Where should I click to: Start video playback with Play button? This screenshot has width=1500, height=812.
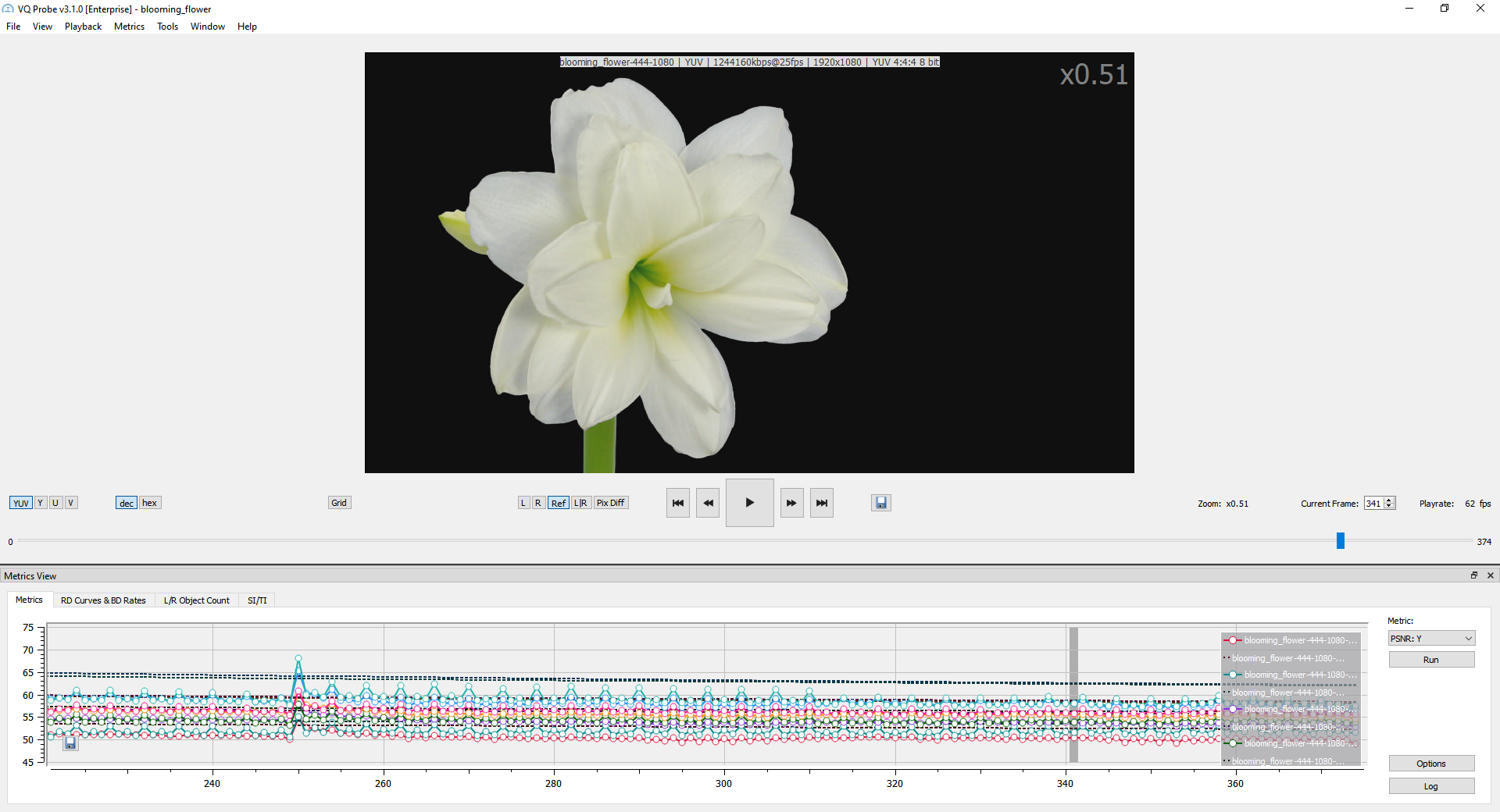[750, 503]
